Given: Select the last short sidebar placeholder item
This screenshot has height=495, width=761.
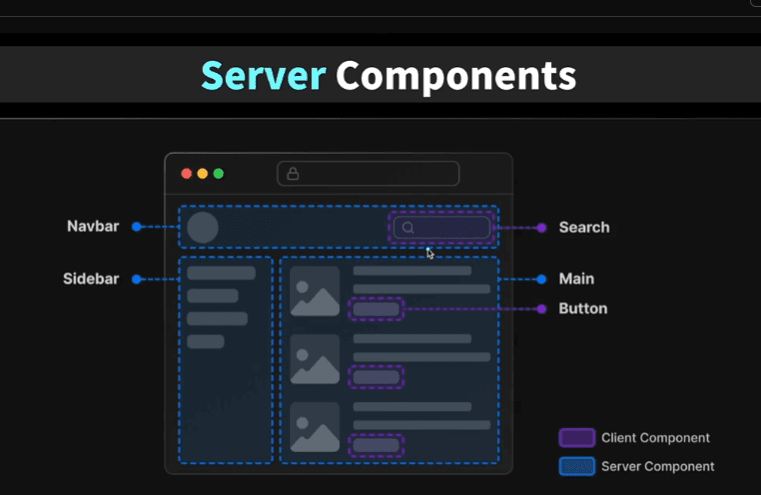Looking at the screenshot, I should (206, 341).
